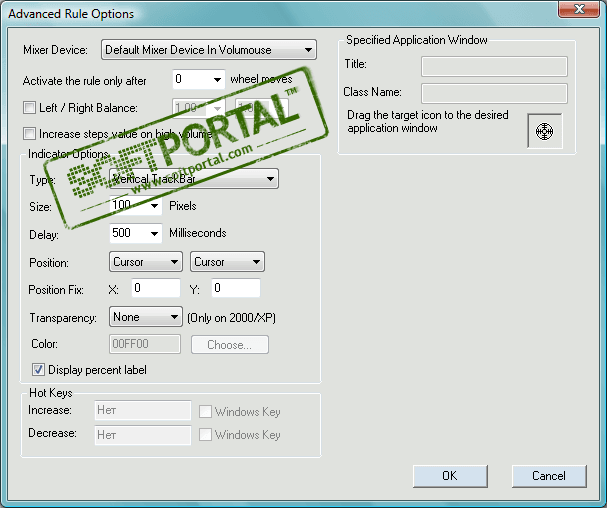Open the Size pixels dropdown
Screen dimensions: 607x508
point(135,205)
